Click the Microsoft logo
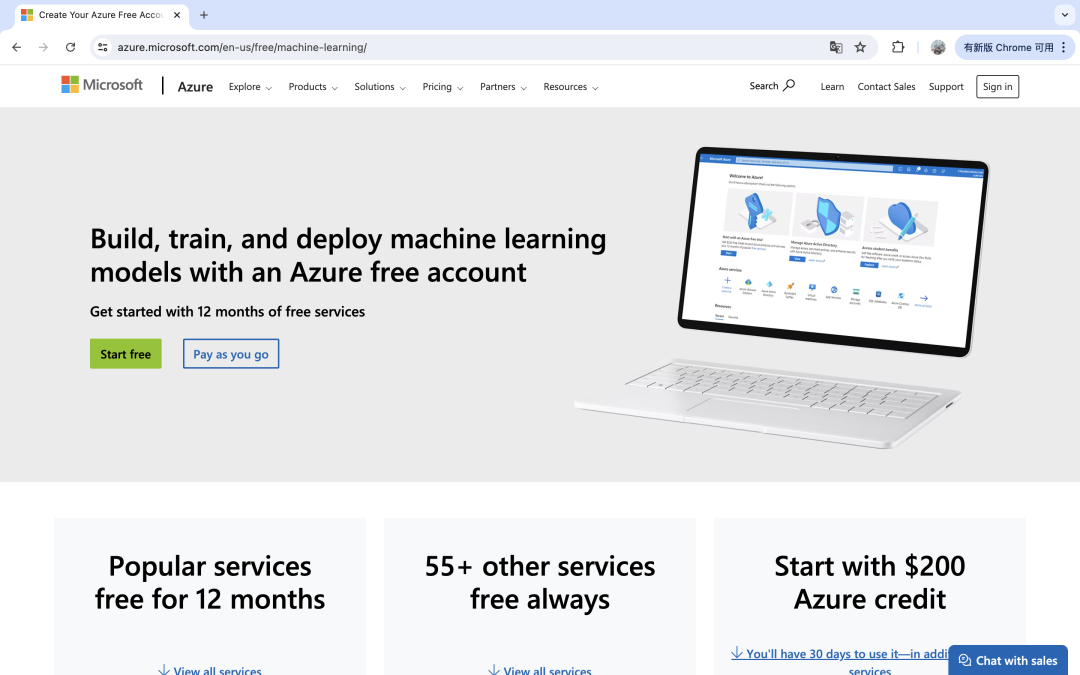The height and width of the screenshot is (675, 1080). coord(102,85)
